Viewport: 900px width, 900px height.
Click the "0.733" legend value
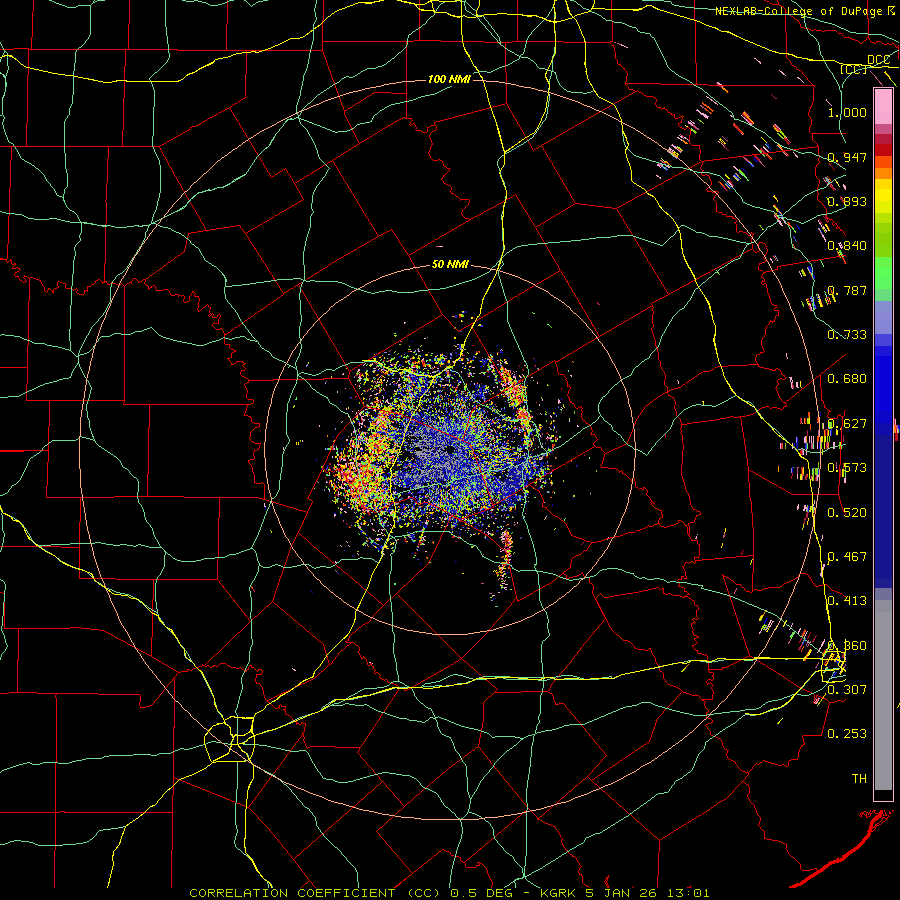tap(847, 335)
